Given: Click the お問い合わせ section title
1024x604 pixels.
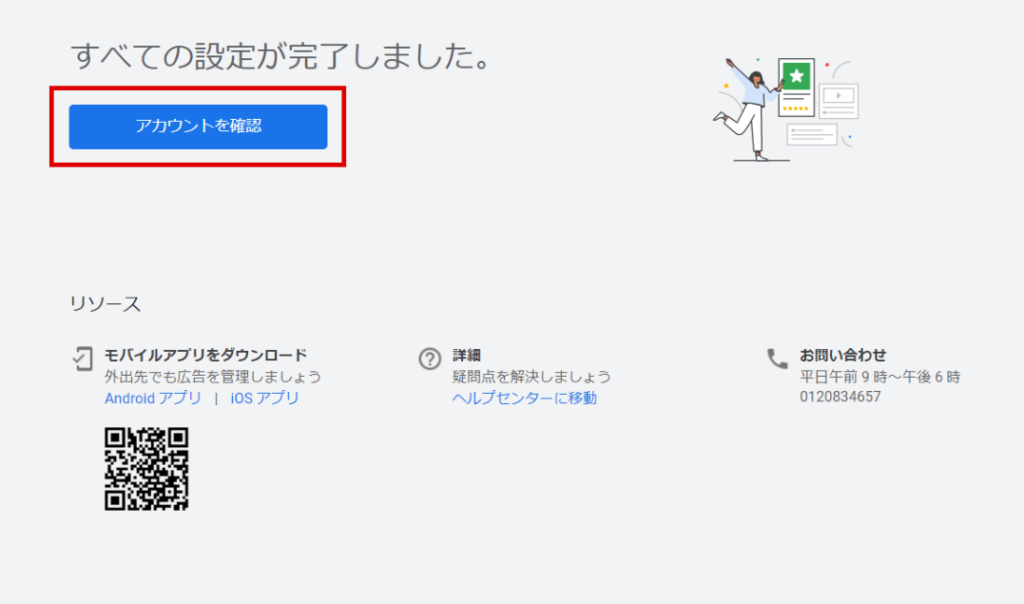Looking at the screenshot, I should pos(842,355).
